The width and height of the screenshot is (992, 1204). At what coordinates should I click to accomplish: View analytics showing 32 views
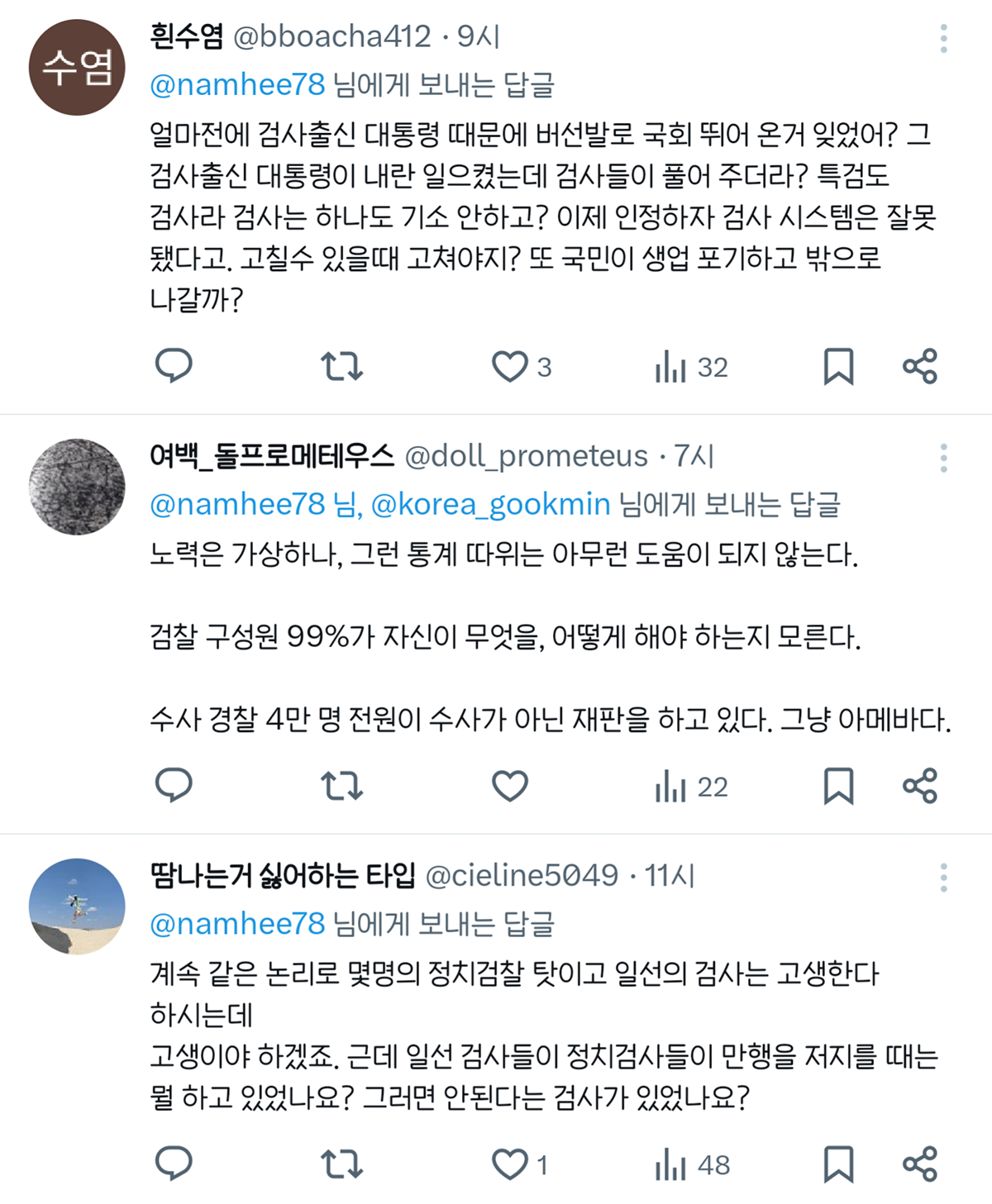click(691, 367)
